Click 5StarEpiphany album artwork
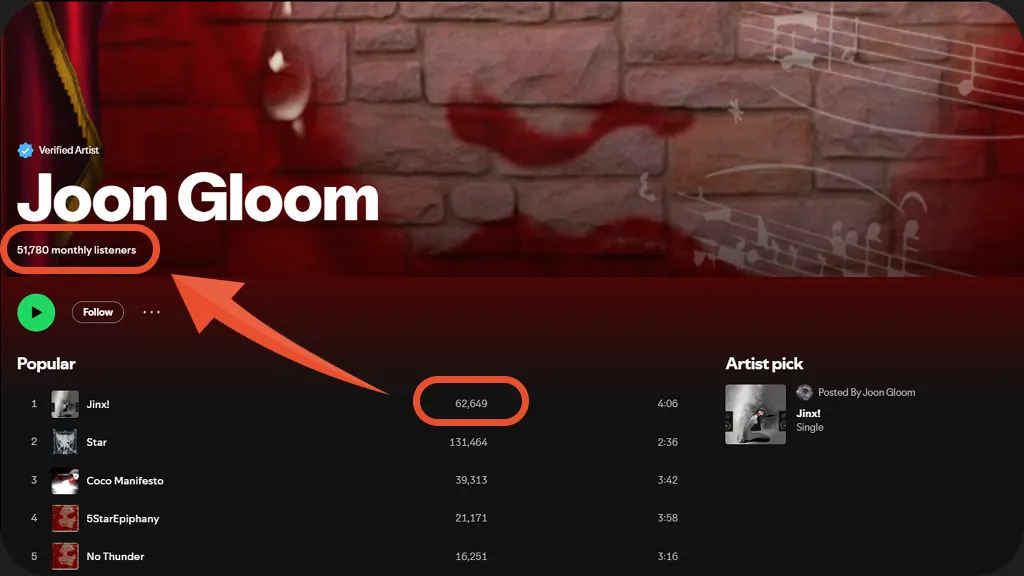Image resolution: width=1024 pixels, height=576 pixels. tap(65, 519)
